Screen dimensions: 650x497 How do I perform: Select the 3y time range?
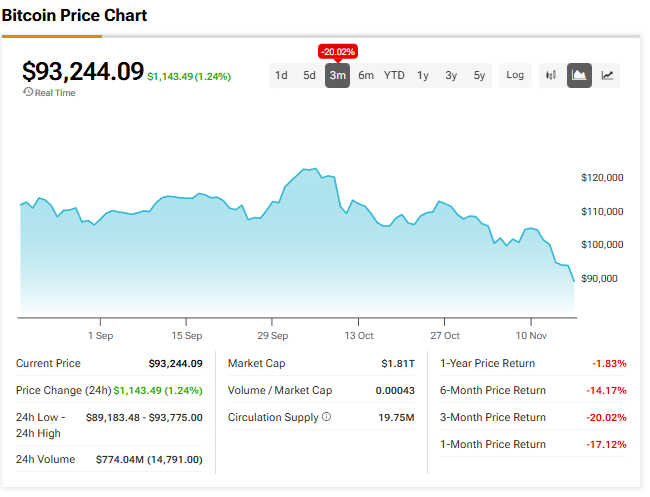pyautogui.click(x=451, y=75)
